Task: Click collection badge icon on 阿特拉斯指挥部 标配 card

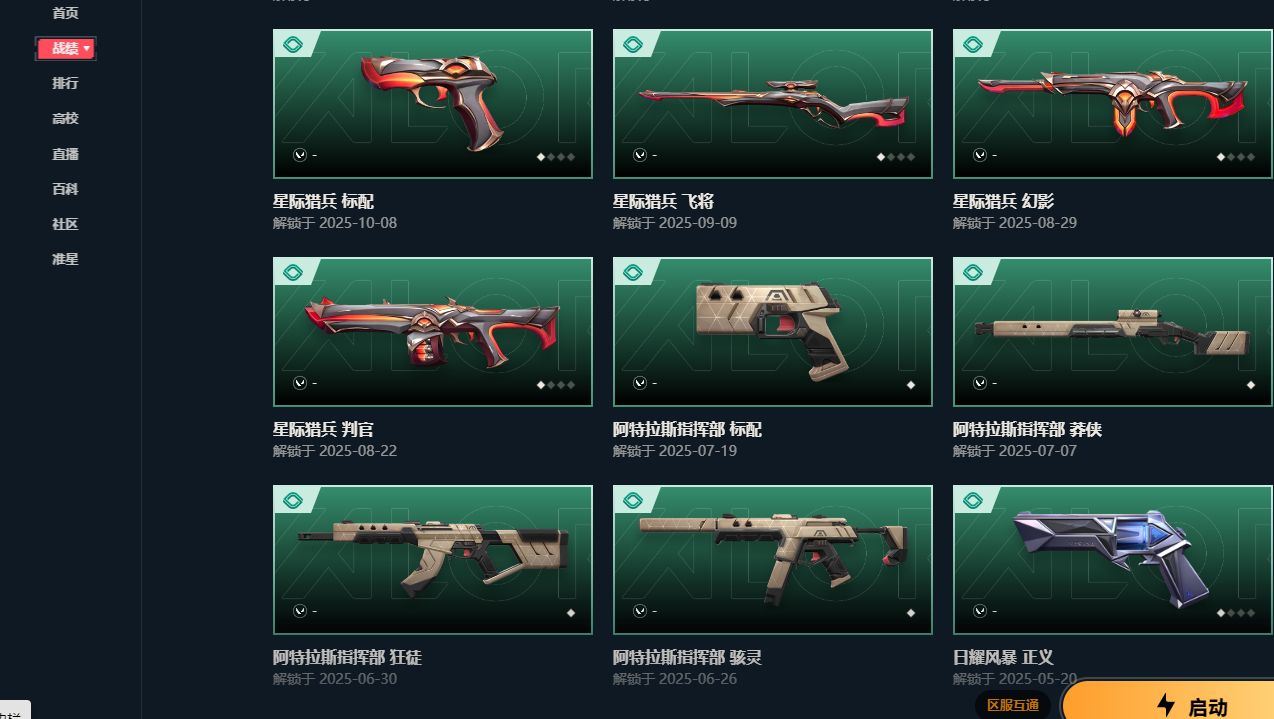Action: tap(633, 273)
